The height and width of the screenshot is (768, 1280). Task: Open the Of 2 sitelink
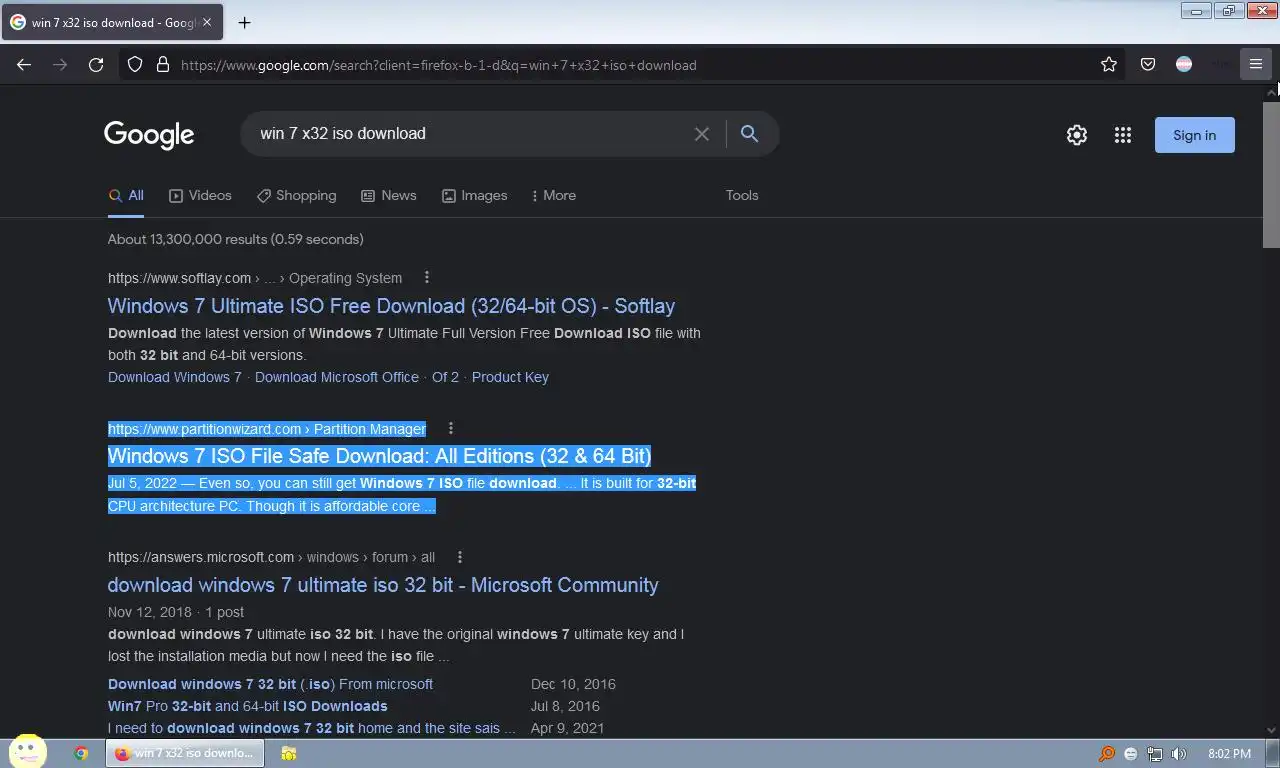445,377
